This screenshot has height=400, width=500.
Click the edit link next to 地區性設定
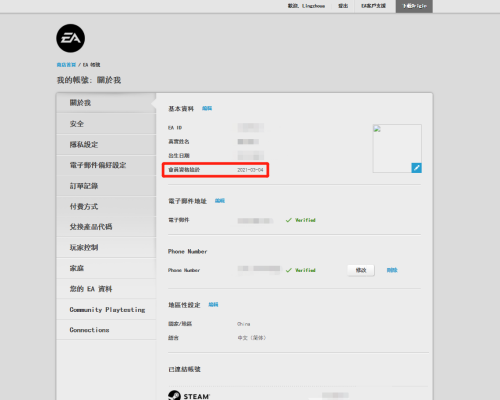(x=213, y=305)
